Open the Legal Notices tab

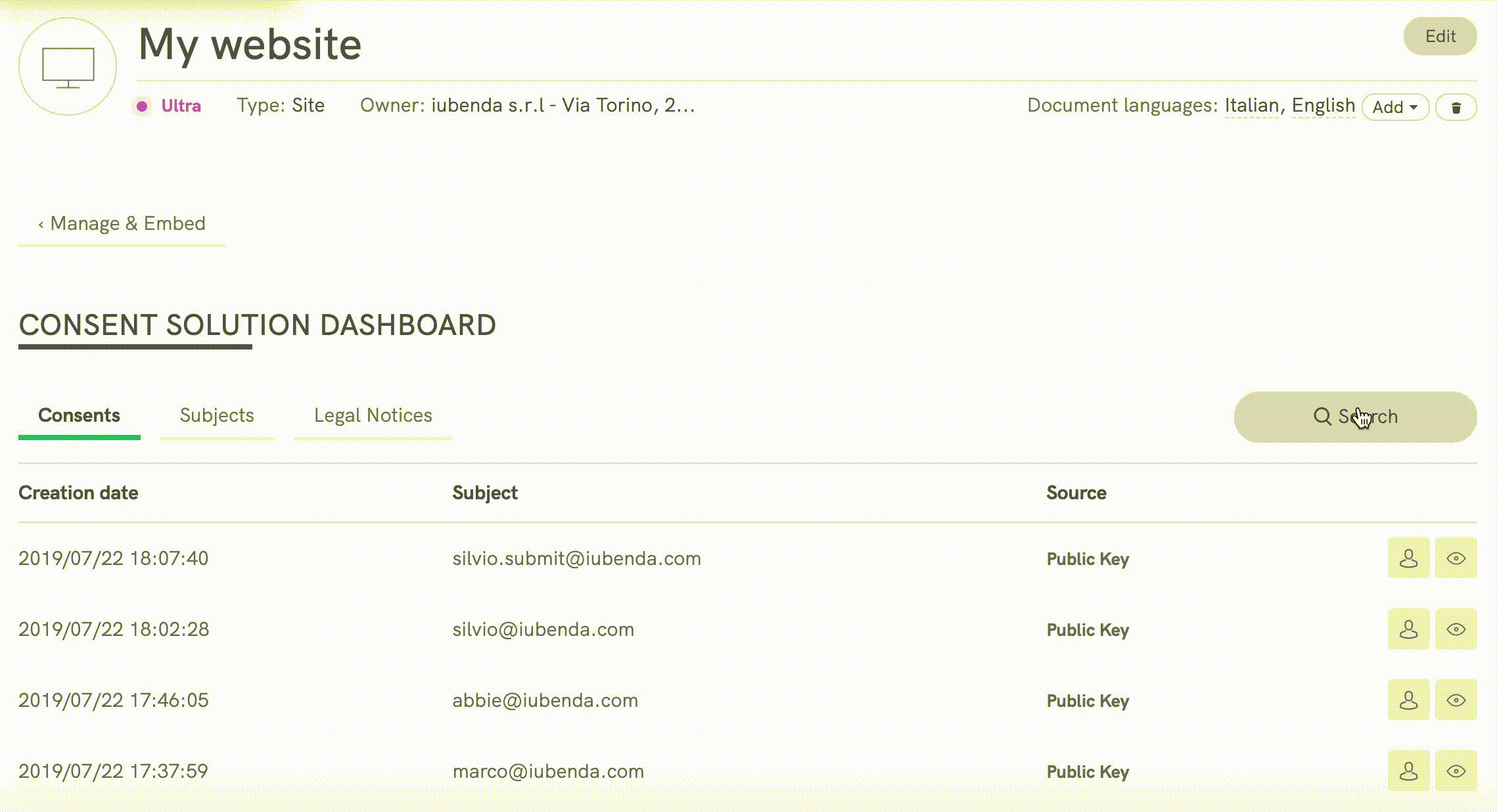373,415
